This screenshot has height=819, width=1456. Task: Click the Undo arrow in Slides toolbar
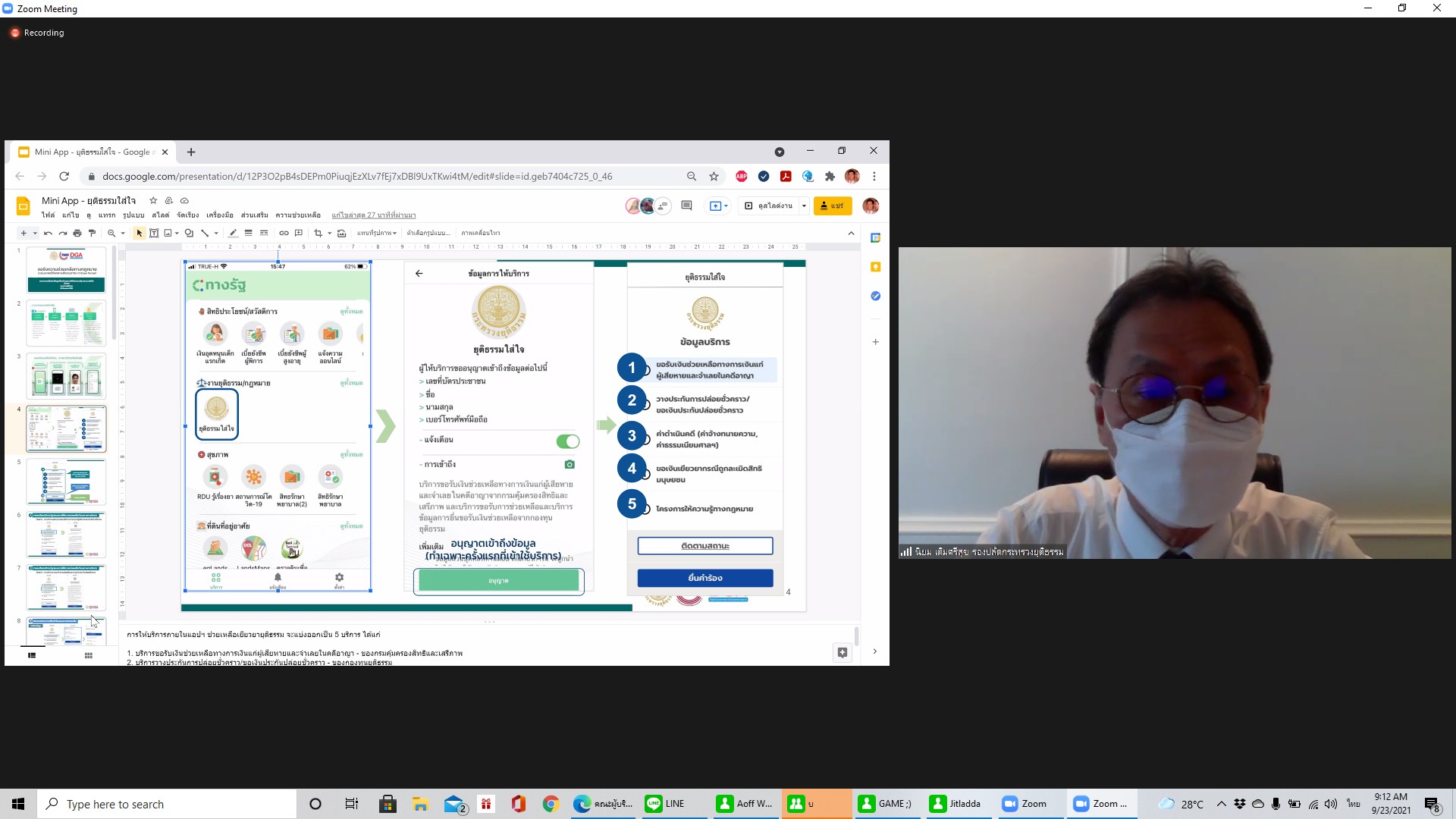(48, 233)
